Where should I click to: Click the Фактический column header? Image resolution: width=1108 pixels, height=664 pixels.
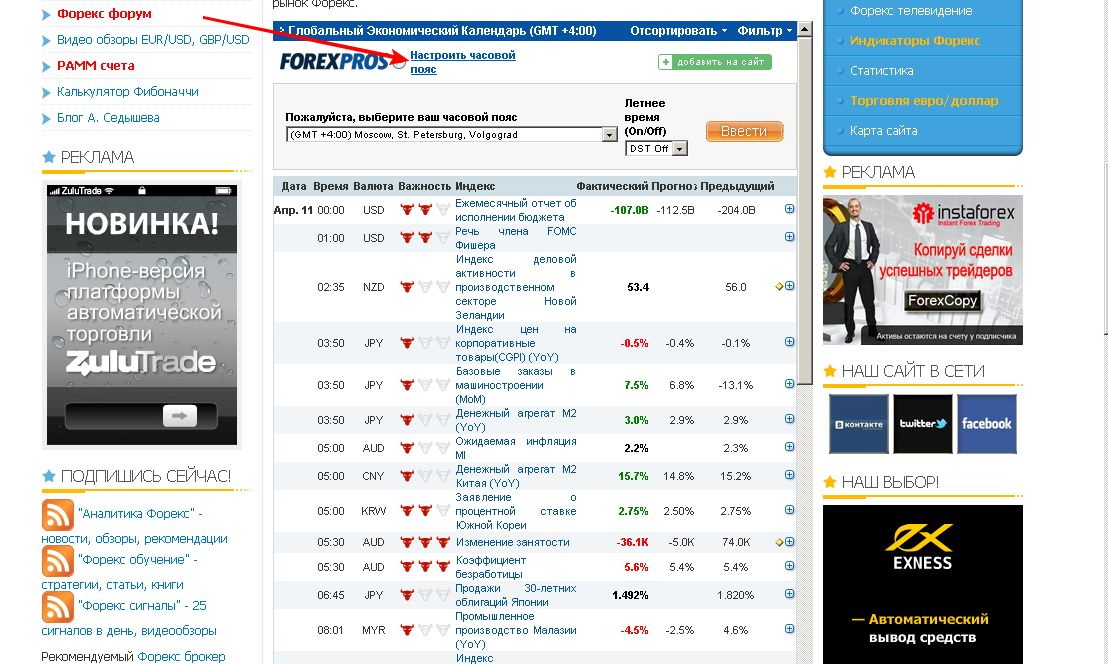click(612, 186)
